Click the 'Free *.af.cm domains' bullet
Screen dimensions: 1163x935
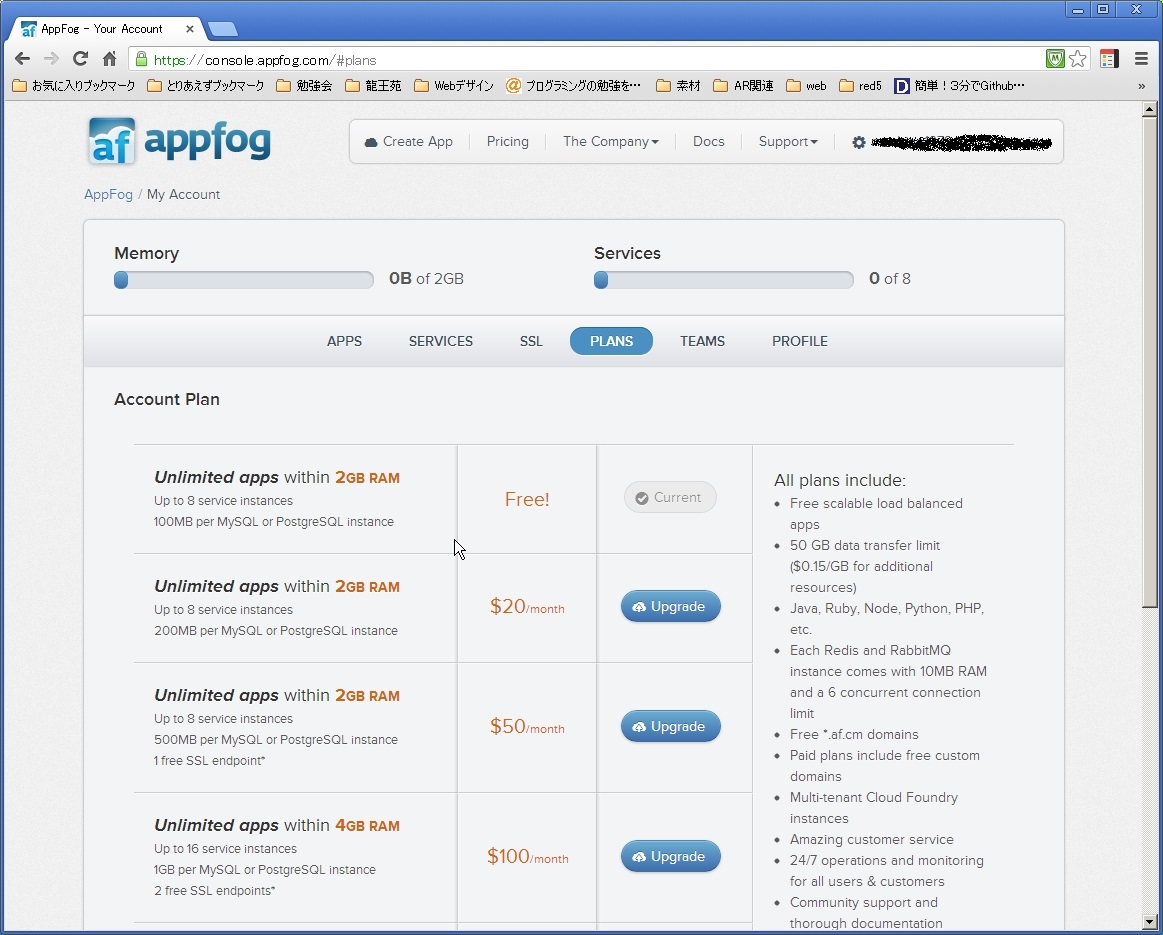[854, 735]
